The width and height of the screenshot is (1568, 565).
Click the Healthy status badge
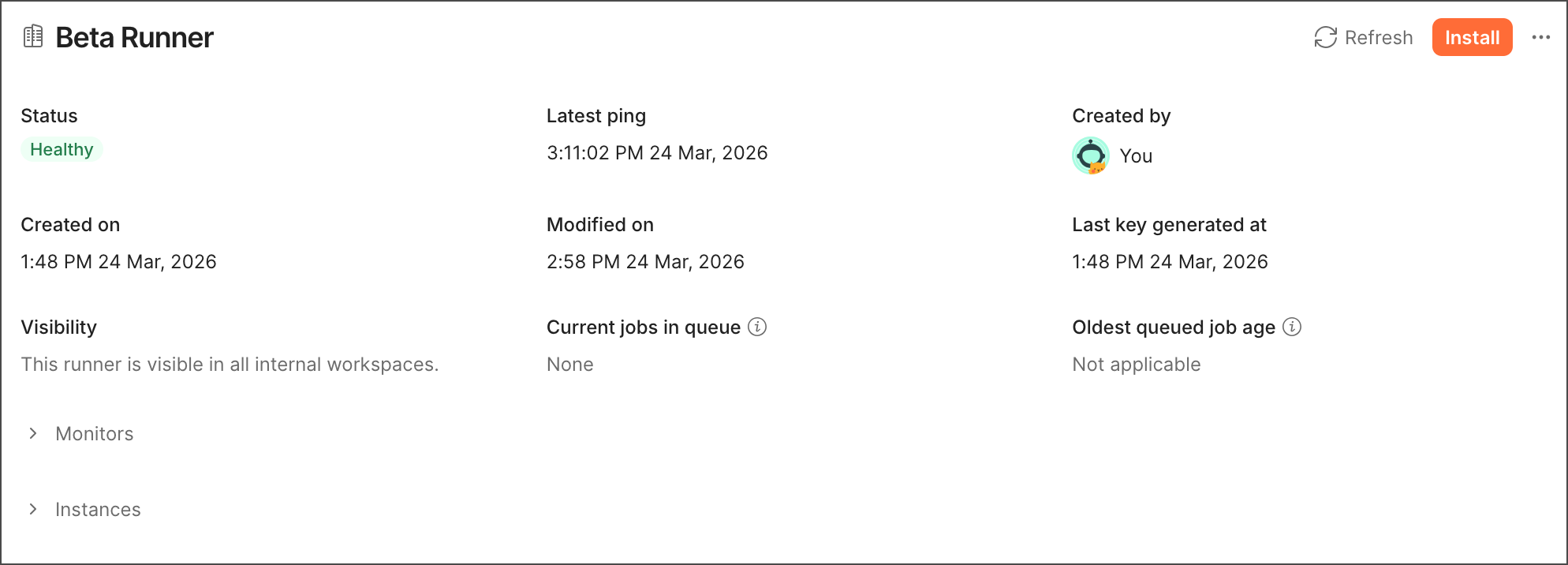point(62,149)
